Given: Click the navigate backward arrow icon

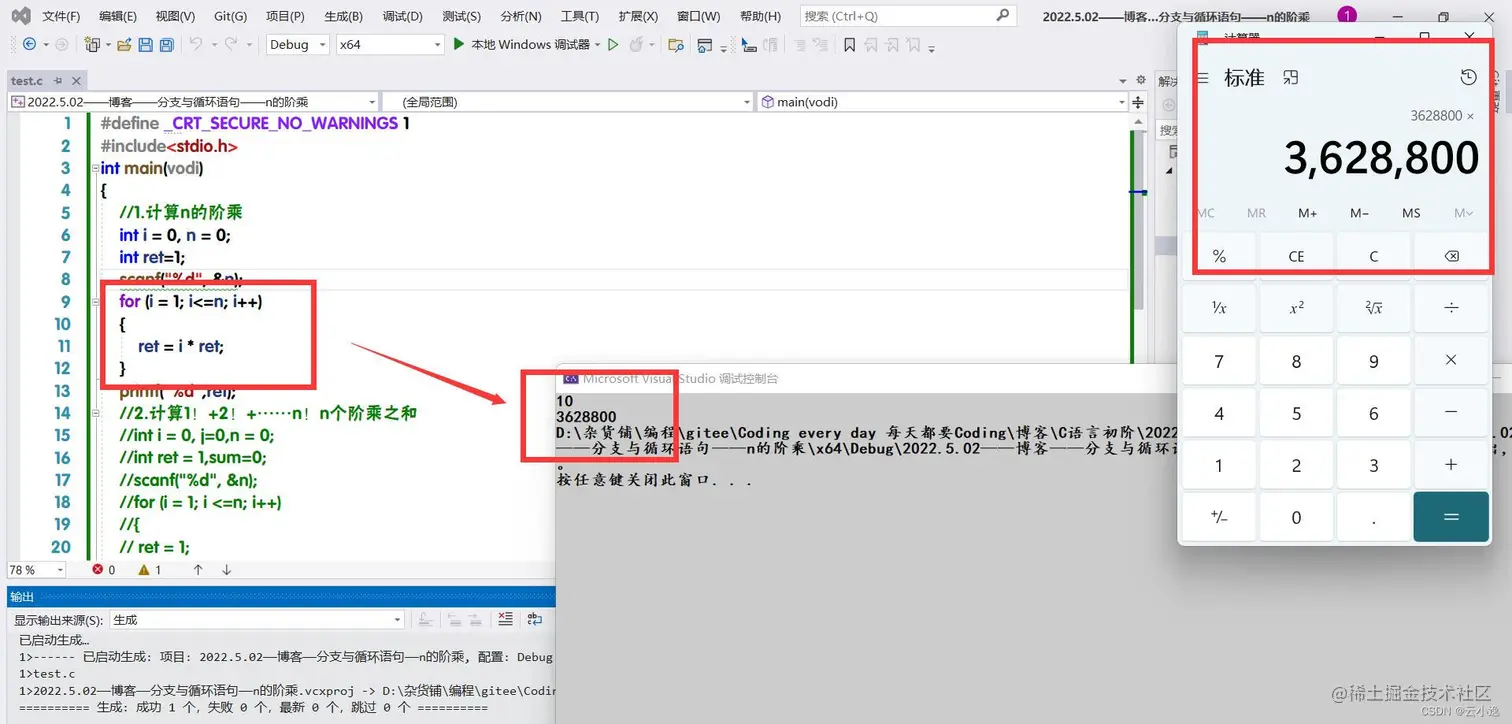Looking at the screenshot, I should point(29,44).
